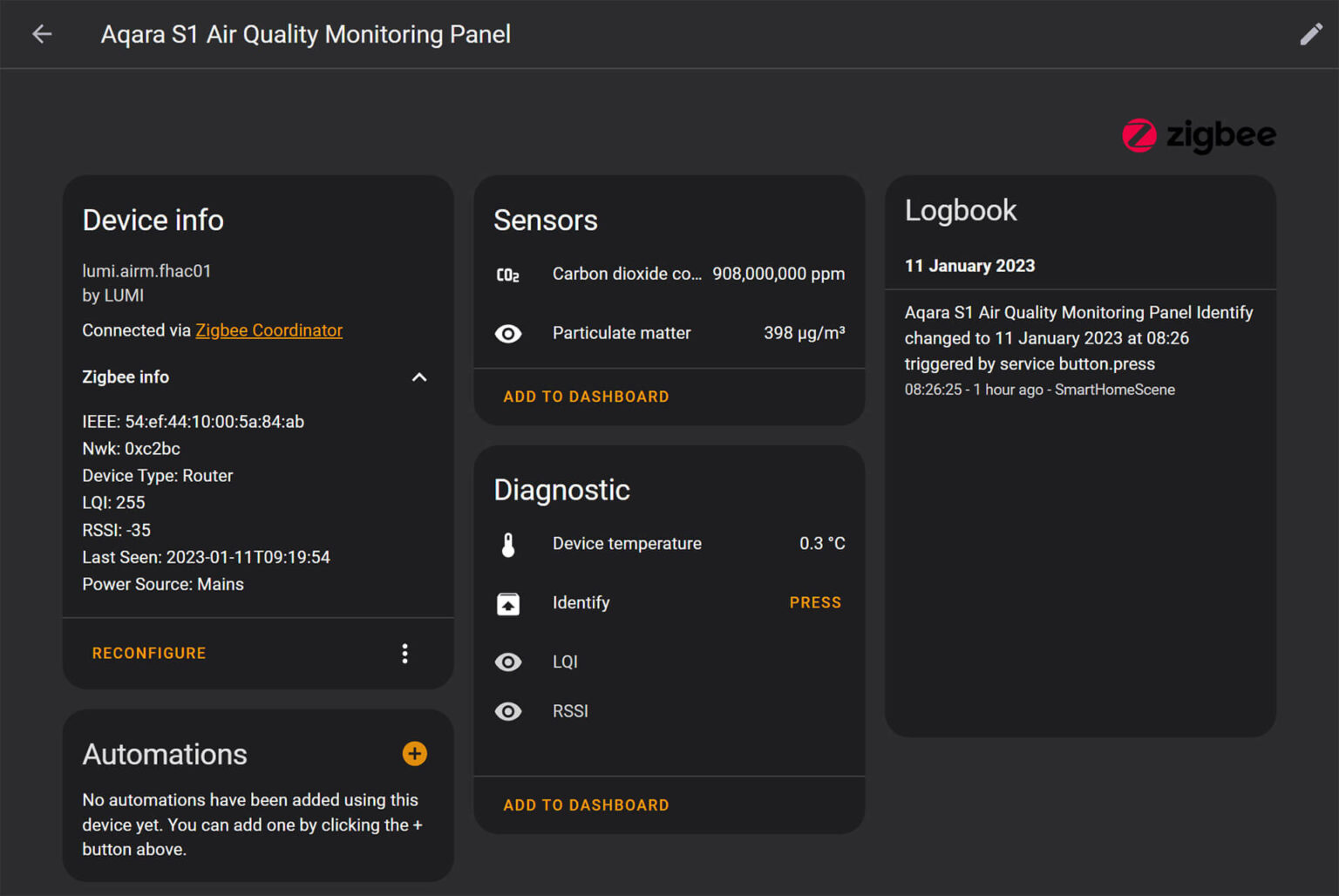The image size is (1339, 896).
Task: Open the Zigbee Coordinator link
Action: [x=268, y=330]
